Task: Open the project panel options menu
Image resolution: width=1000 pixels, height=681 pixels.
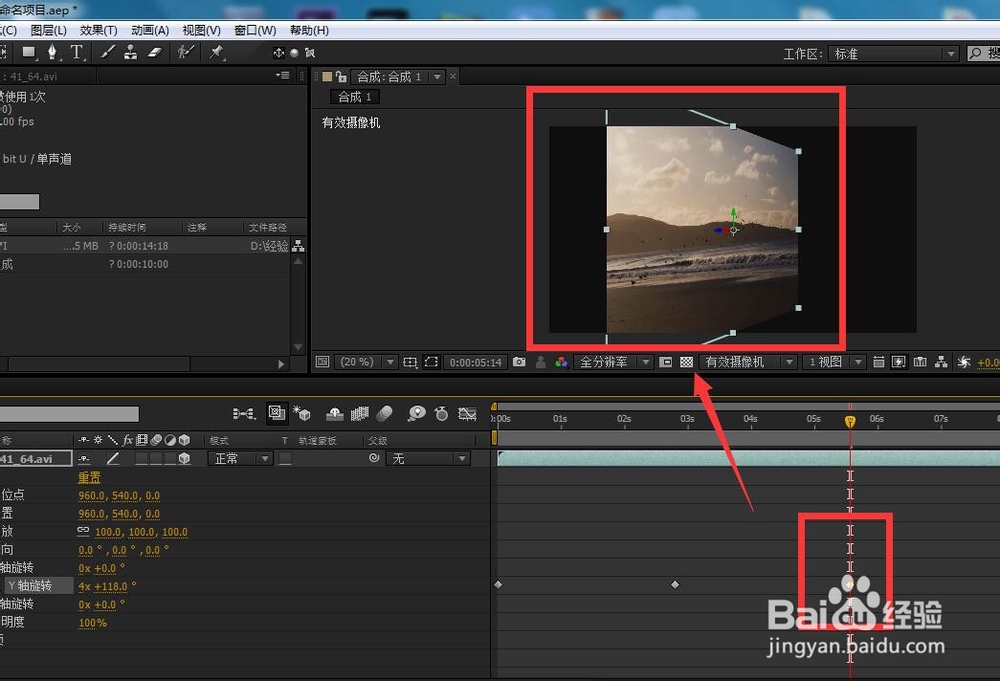Action: click(x=283, y=75)
